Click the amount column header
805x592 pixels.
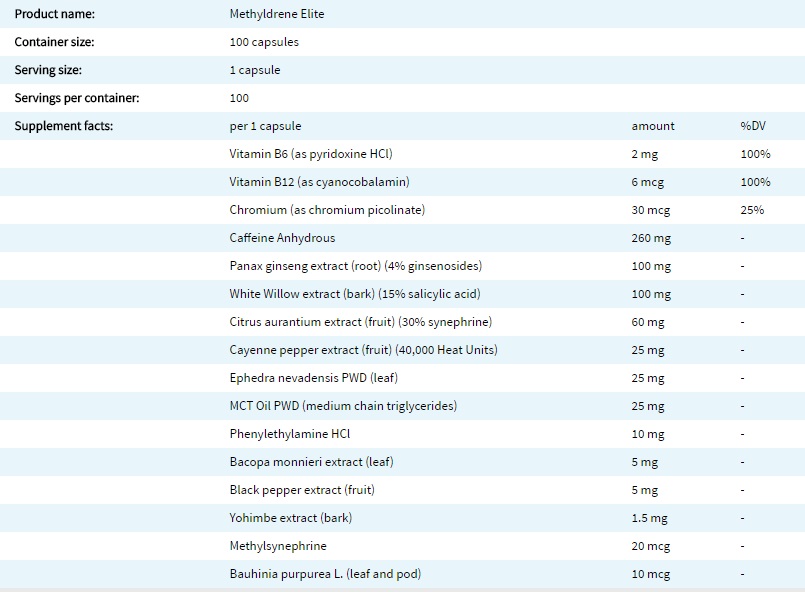[x=653, y=126]
